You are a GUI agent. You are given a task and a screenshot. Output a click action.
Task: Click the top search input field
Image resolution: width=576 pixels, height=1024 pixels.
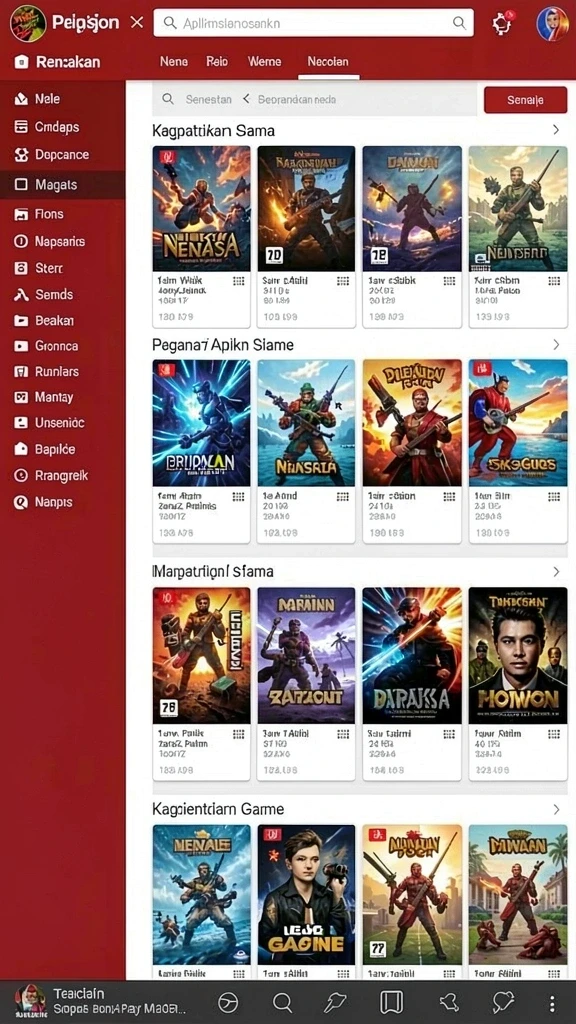pos(313,23)
